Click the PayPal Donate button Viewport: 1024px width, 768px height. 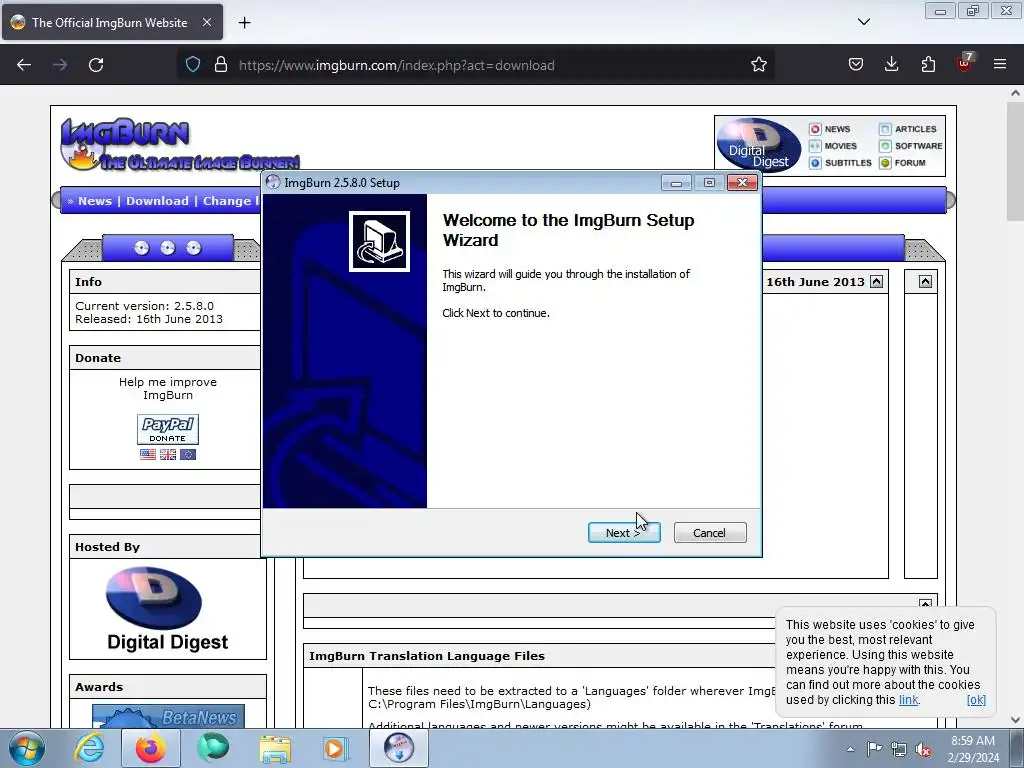point(168,429)
